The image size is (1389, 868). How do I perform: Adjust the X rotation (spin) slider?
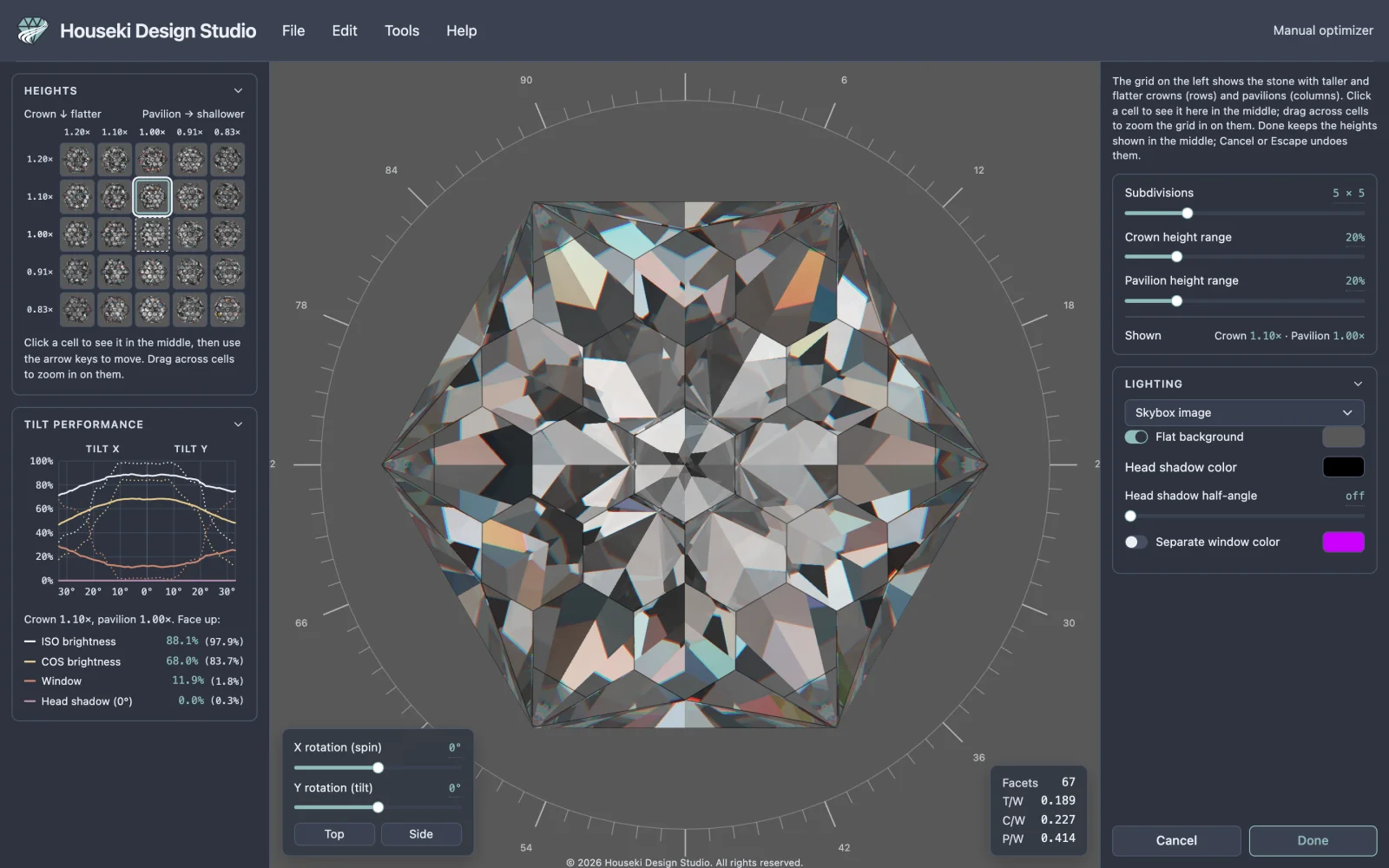tap(378, 767)
